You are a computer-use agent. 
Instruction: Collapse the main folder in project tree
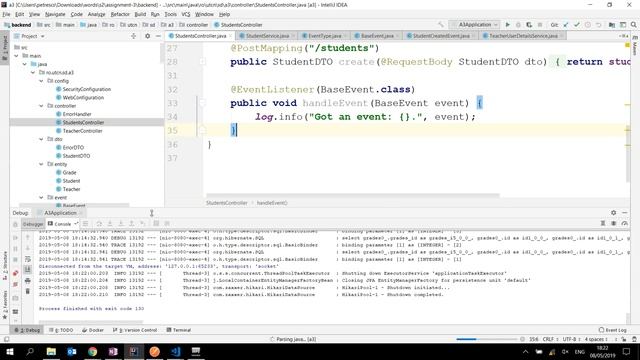pyautogui.click(x=16, y=56)
